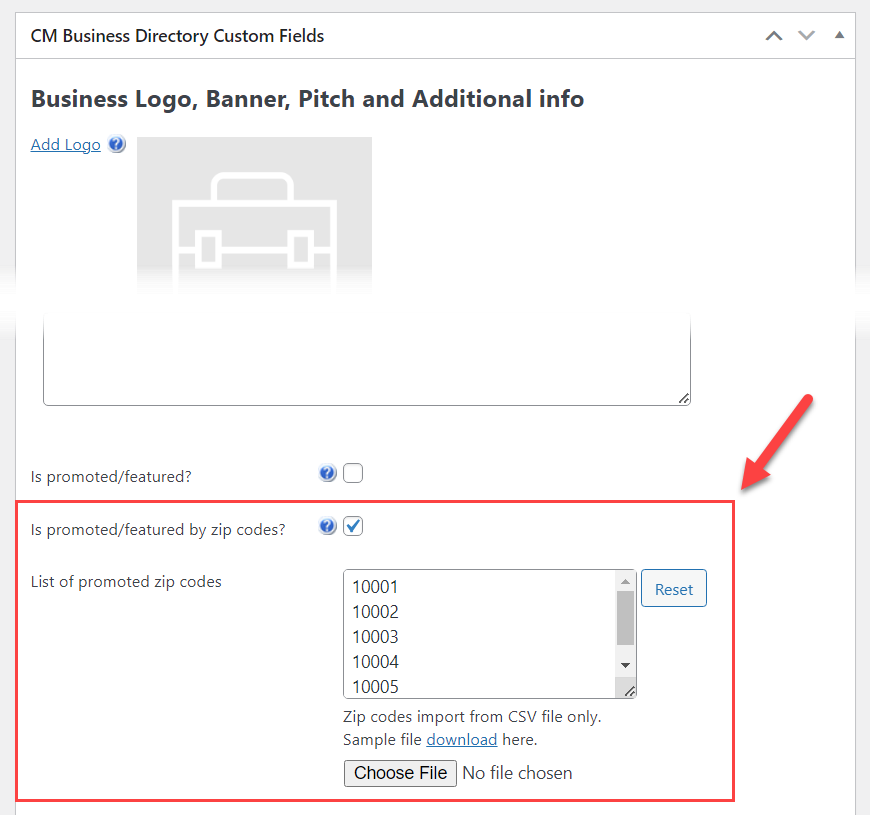Click help icon next to Is promoted/featured?
This screenshot has height=815, width=870.
point(327,473)
